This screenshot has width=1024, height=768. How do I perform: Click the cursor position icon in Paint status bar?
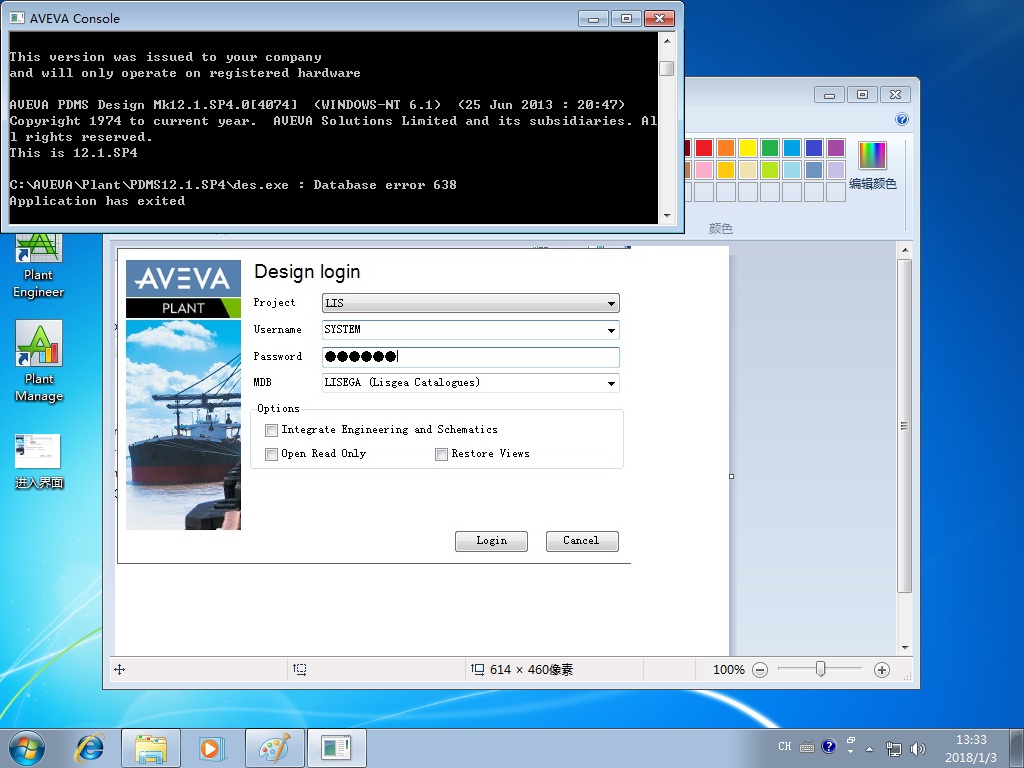(120, 669)
